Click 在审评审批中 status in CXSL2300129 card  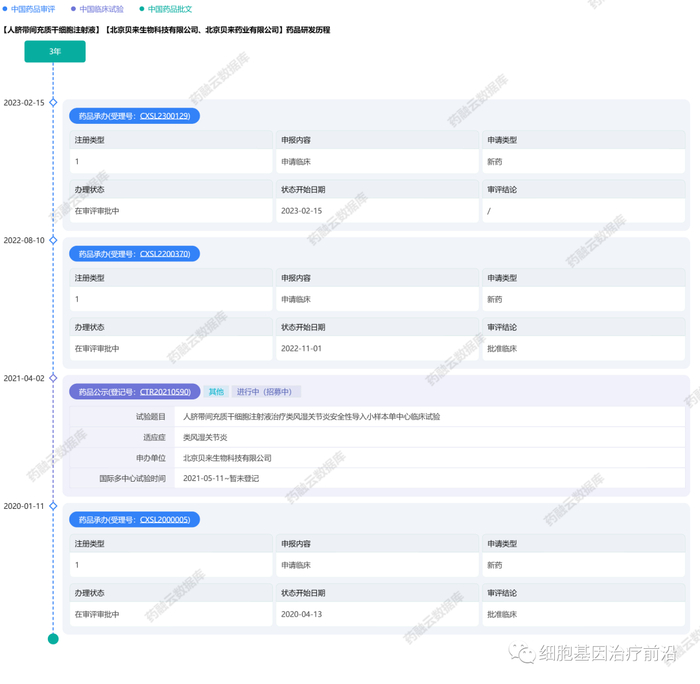97,211
